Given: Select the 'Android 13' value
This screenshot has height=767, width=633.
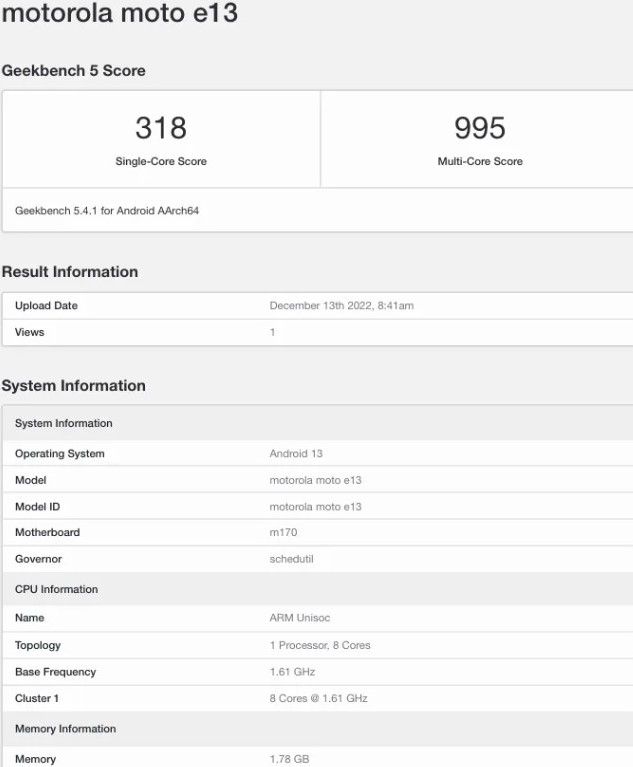Looking at the screenshot, I should click(x=296, y=453).
